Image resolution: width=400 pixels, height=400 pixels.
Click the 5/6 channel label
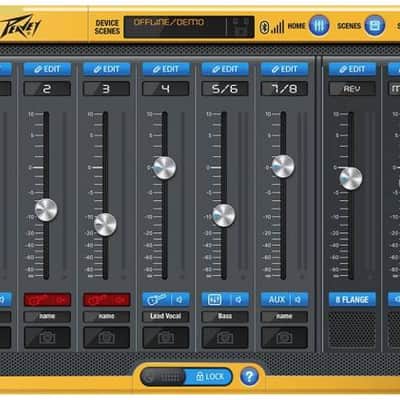click(x=225, y=89)
